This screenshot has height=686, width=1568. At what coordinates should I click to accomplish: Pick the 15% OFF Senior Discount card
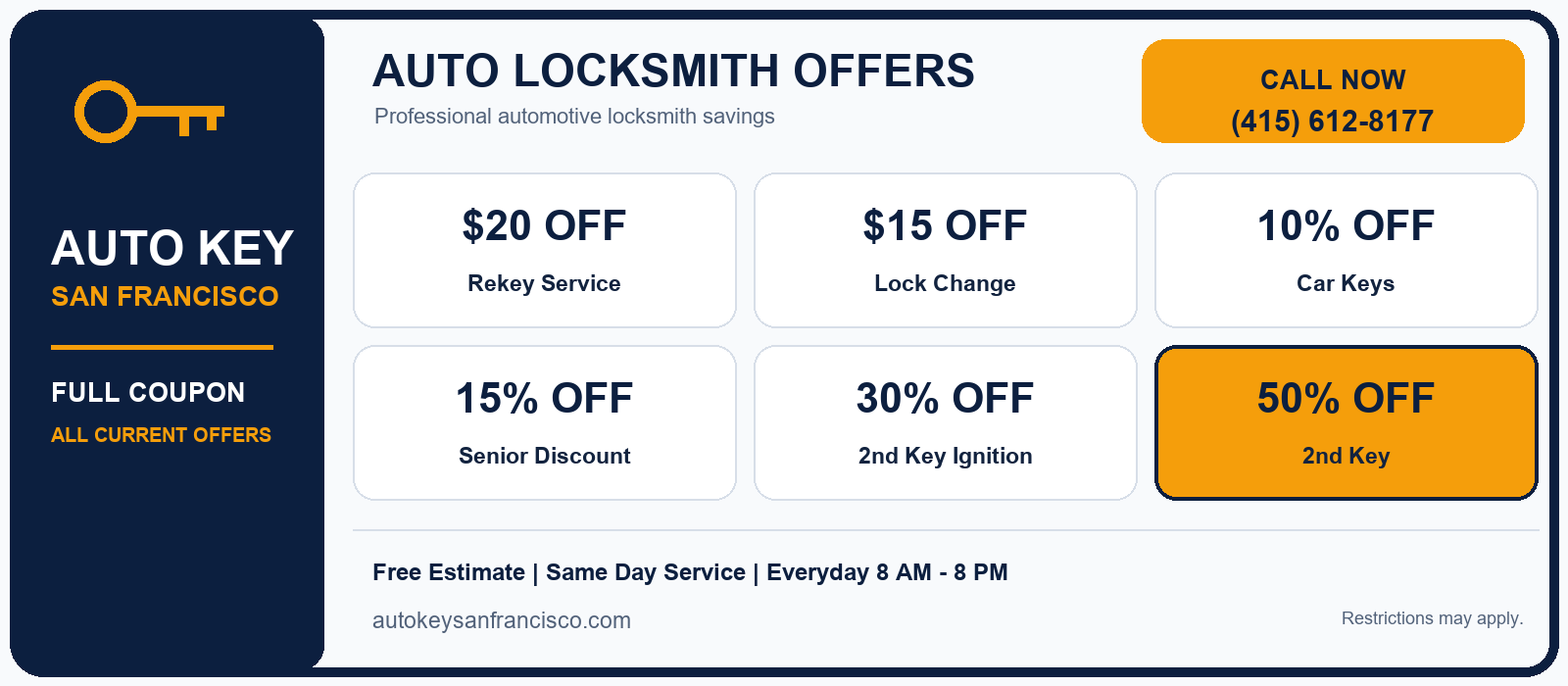pos(545,423)
